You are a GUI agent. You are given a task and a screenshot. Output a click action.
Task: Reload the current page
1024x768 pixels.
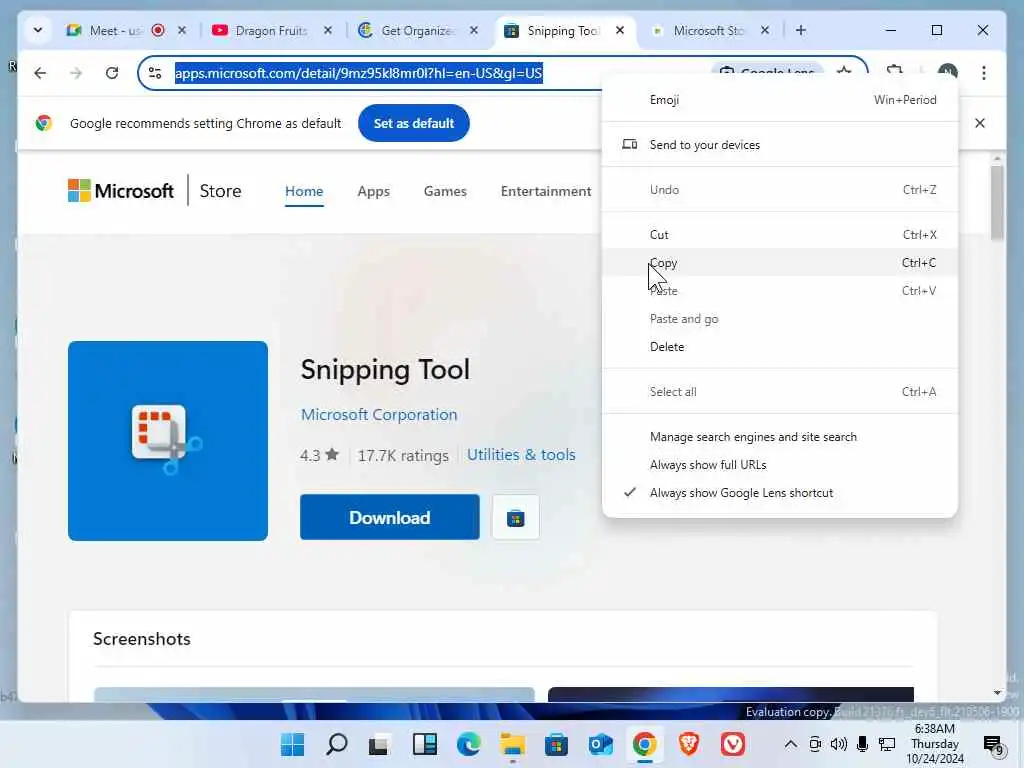pos(112,73)
